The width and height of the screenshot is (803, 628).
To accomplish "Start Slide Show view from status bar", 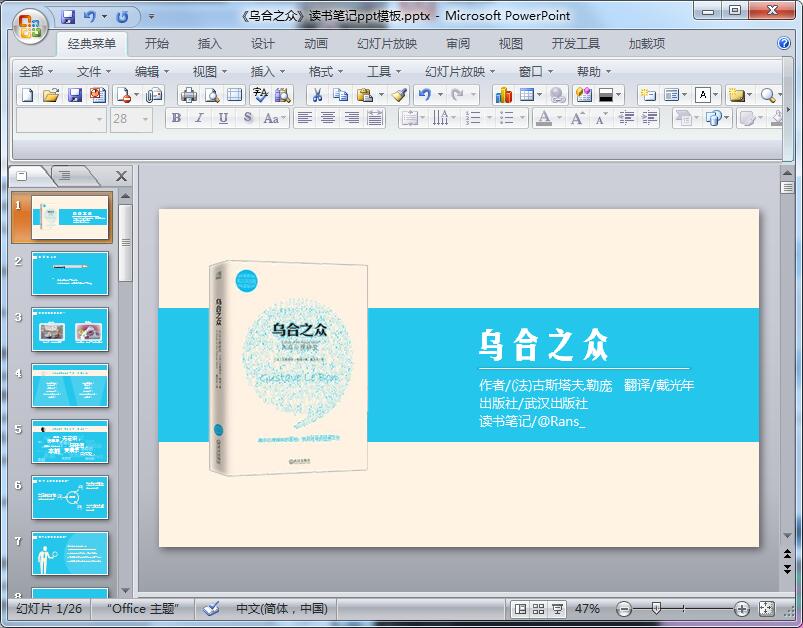I will pyautogui.click(x=557, y=609).
